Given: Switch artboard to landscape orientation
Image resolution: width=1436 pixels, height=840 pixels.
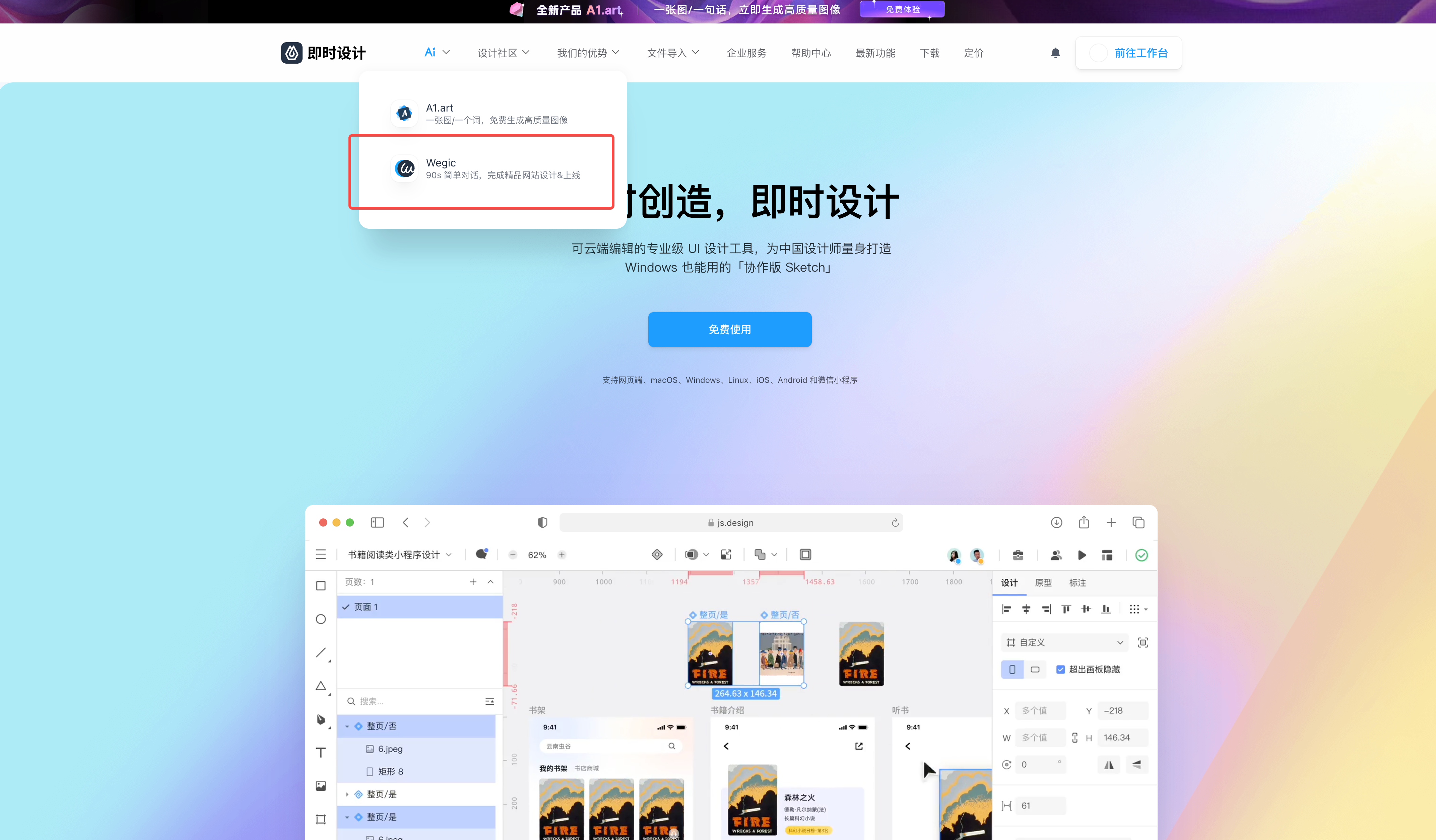Looking at the screenshot, I should (x=1035, y=669).
